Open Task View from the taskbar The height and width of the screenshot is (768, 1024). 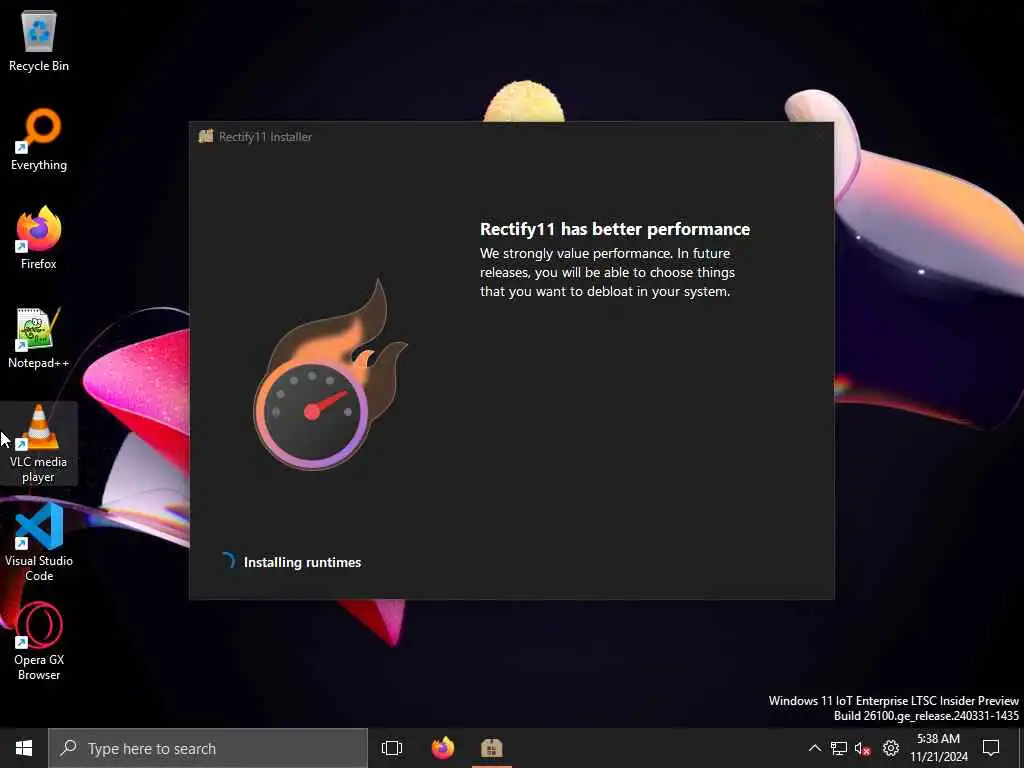point(392,748)
